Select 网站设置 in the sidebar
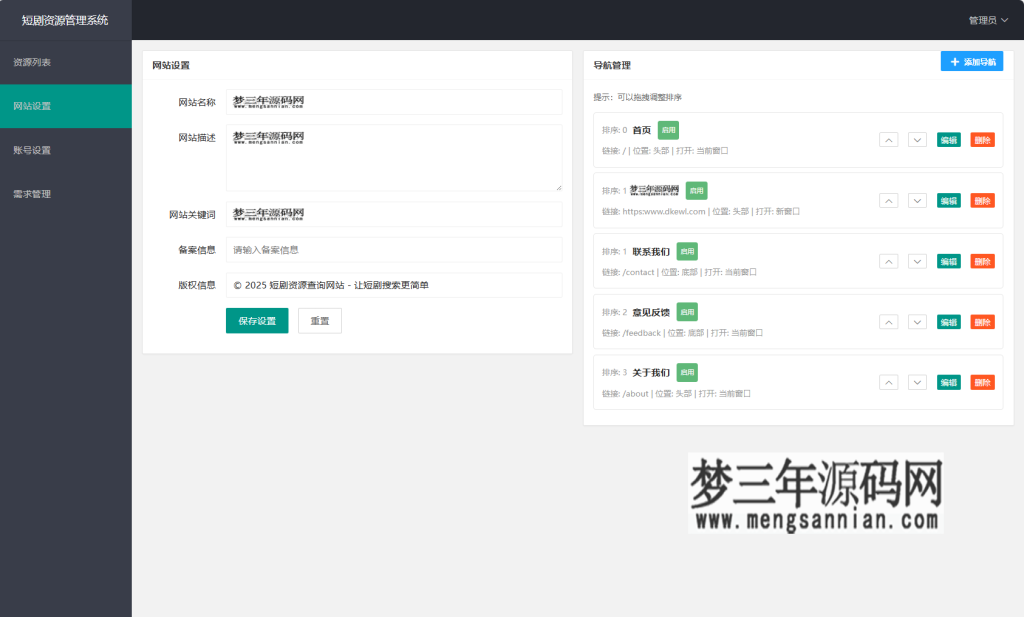 tap(65, 106)
